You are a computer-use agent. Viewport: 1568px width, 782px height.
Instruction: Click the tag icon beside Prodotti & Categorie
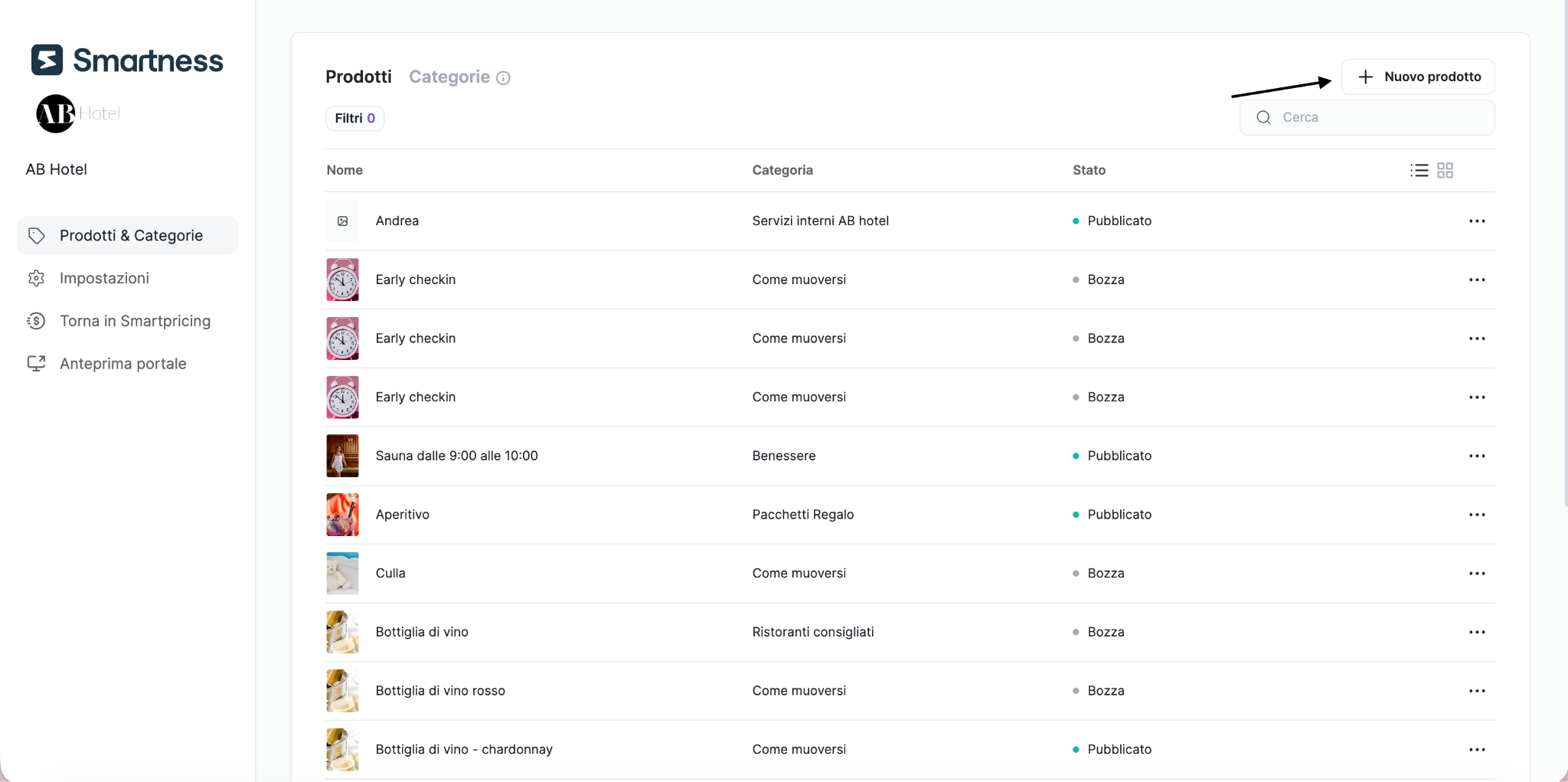click(36, 235)
